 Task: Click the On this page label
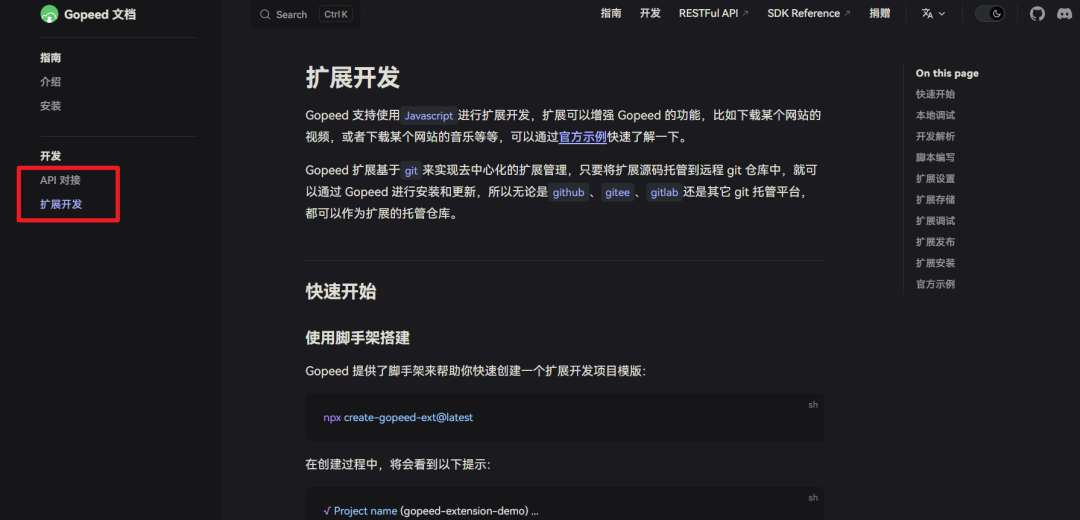pyautogui.click(x=947, y=74)
